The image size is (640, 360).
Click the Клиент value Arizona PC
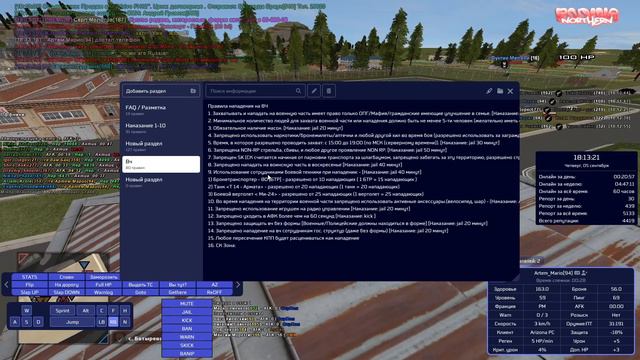pyautogui.click(x=542, y=332)
